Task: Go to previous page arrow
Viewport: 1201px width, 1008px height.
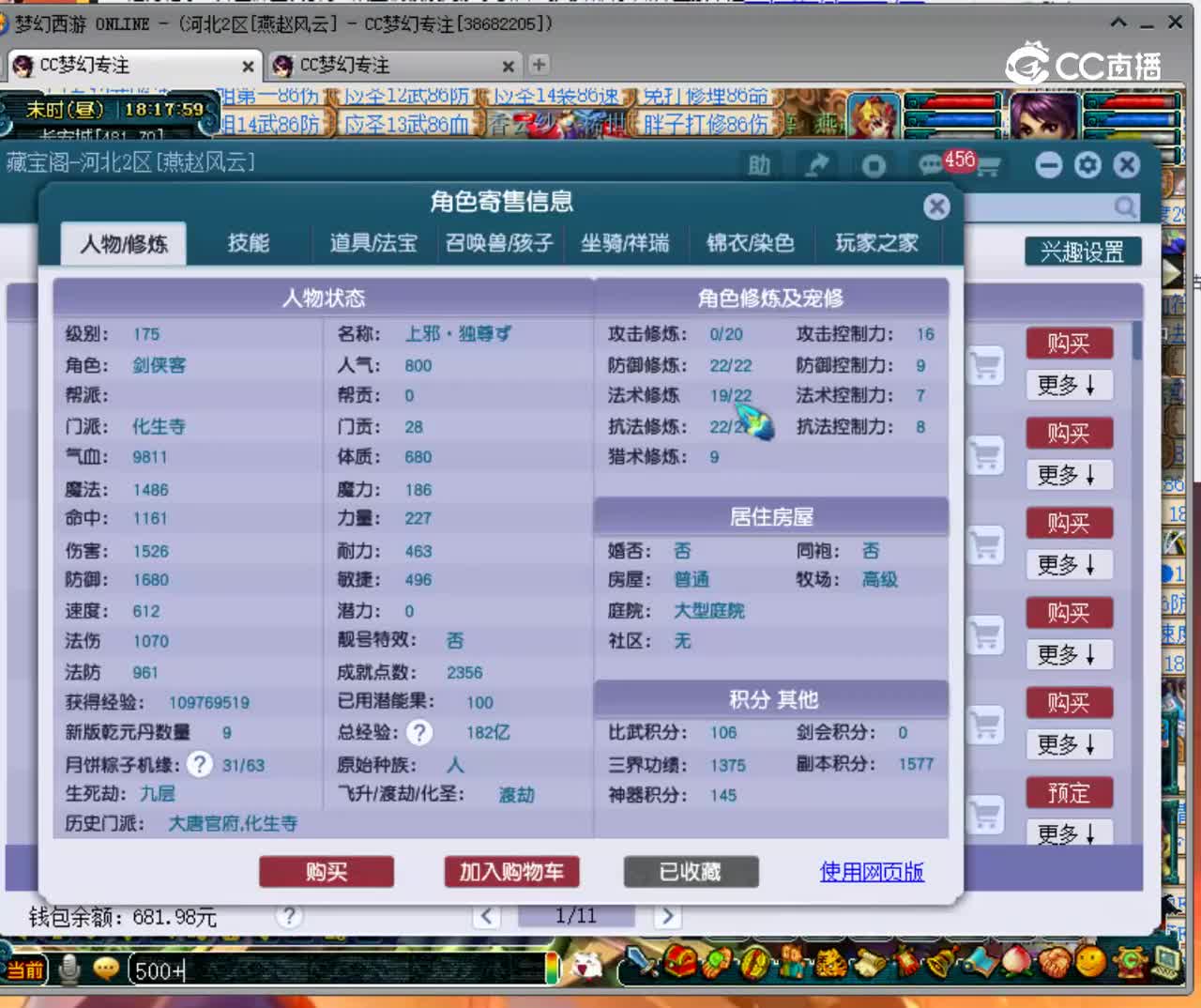Action: pyautogui.click(x=486, y=915)
